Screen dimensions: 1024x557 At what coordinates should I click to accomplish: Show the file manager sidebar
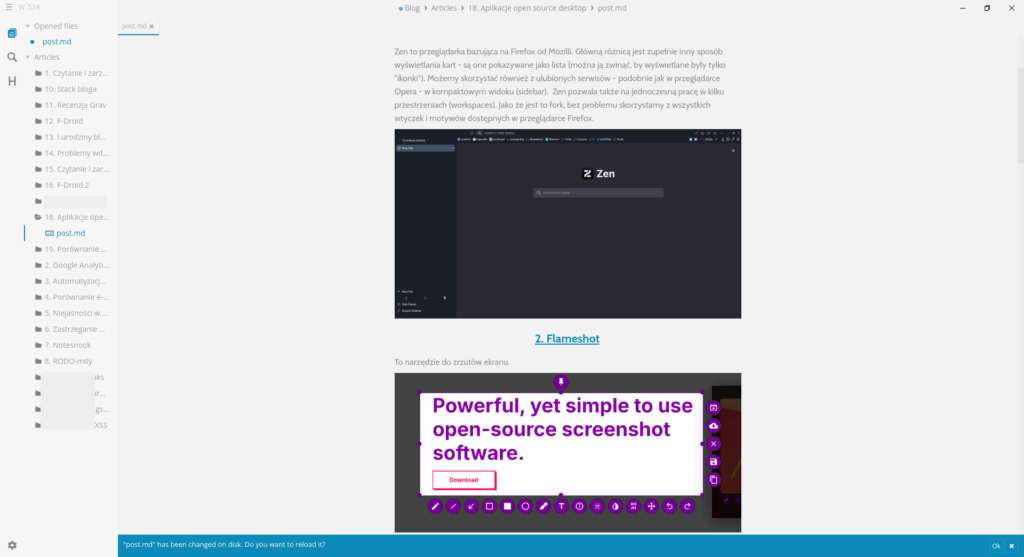[12, 33]
